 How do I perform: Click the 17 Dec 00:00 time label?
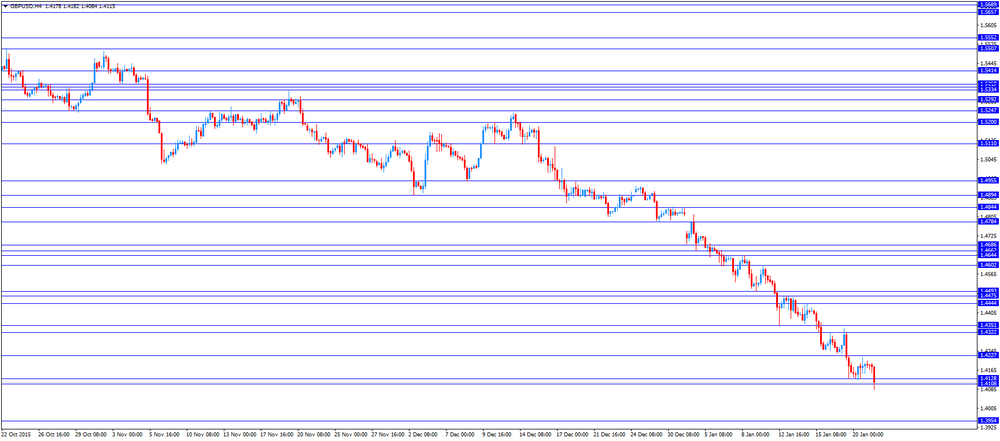[x=571, y=433]
